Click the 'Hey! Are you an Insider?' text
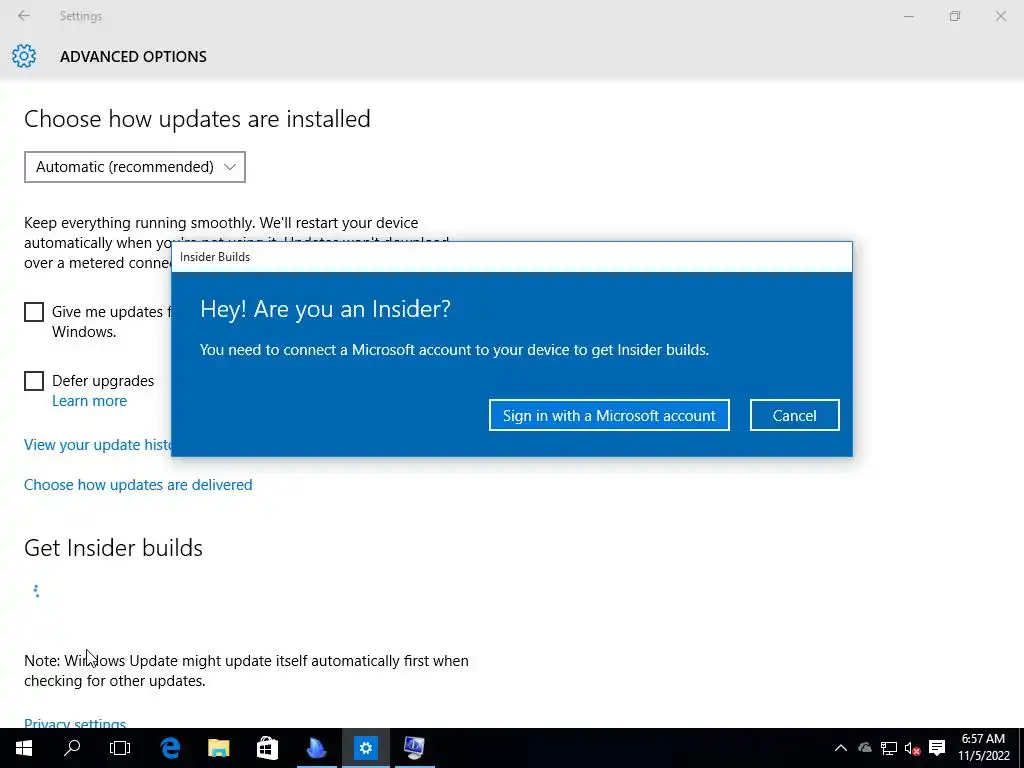Viewport: 1024px width, 768px height. (325, 308)
